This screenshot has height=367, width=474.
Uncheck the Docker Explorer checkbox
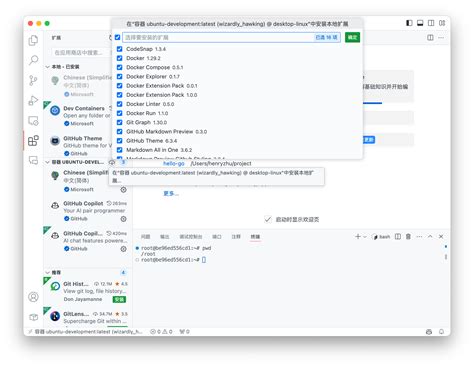tap(119, 77)
